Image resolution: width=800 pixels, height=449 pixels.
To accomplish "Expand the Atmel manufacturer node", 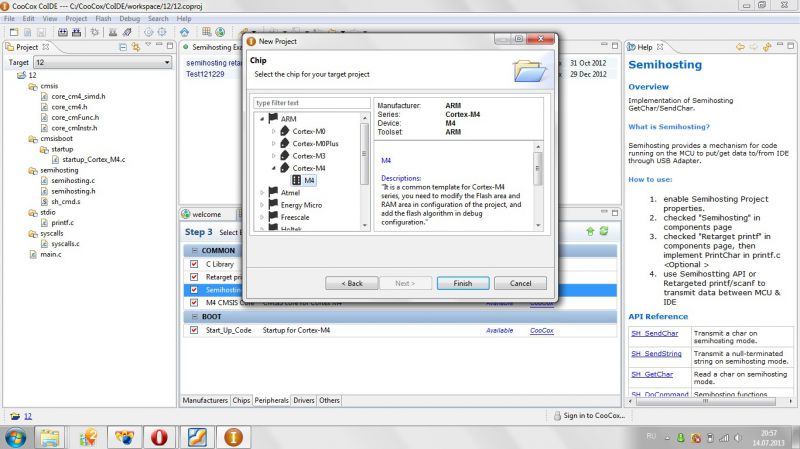I will click(x=262, y=193).
